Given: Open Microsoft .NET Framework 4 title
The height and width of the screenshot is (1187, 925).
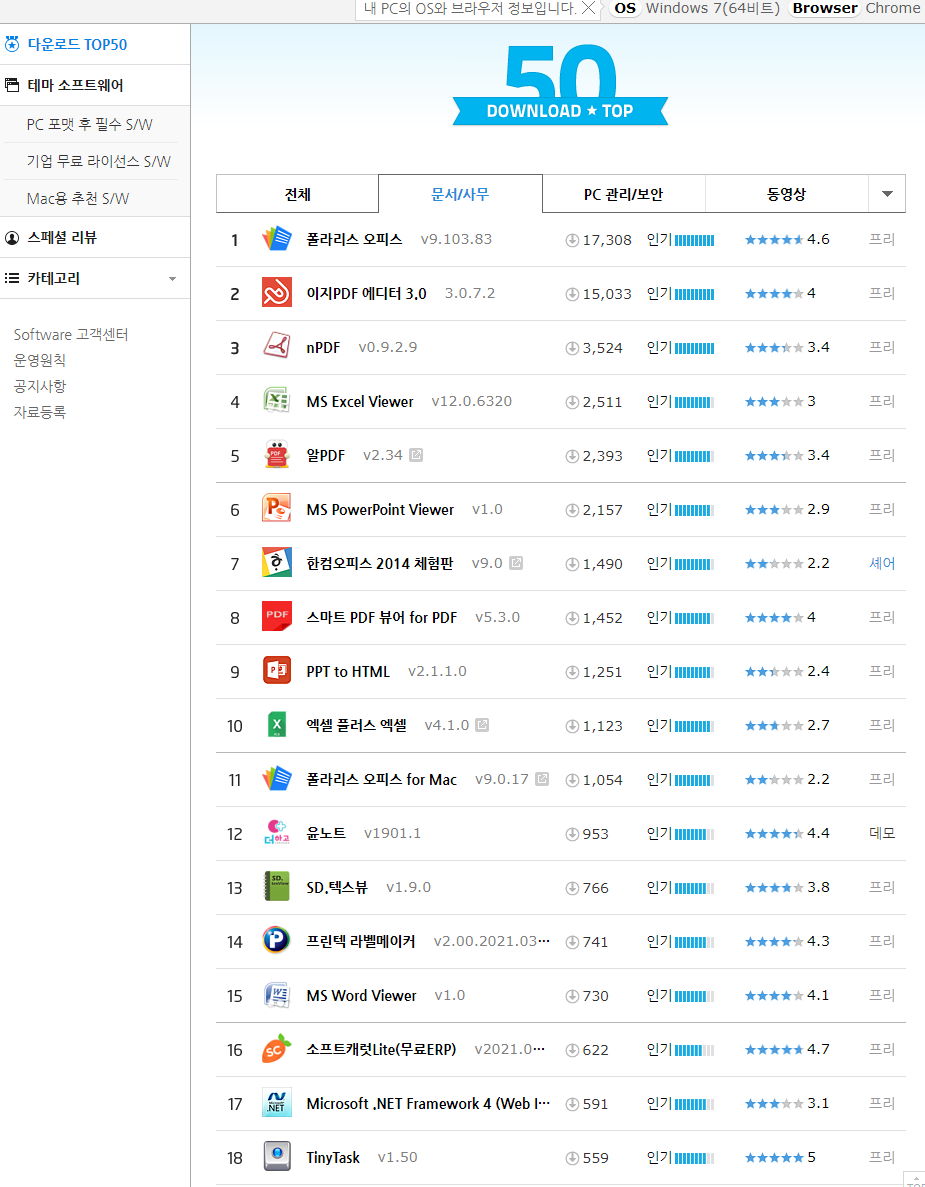Looking at the screenshot, I should point(428,1103).
